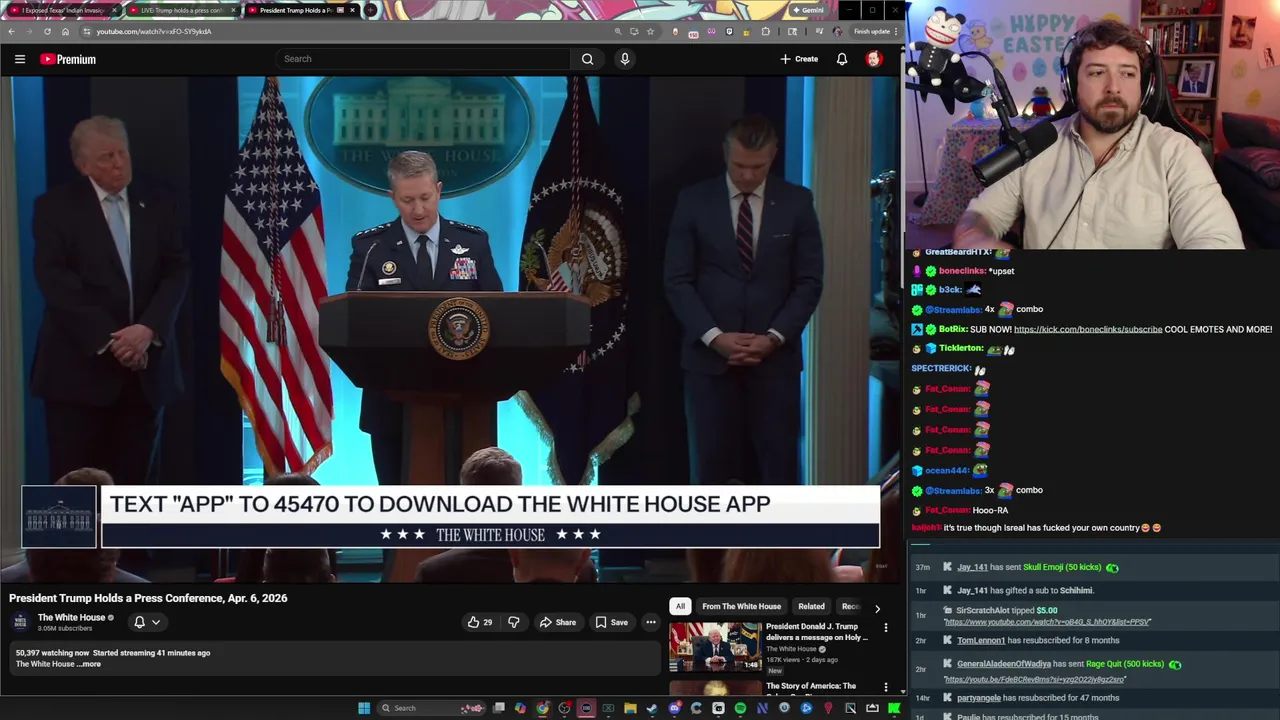Click the Create button

click(x=799, y=59)
